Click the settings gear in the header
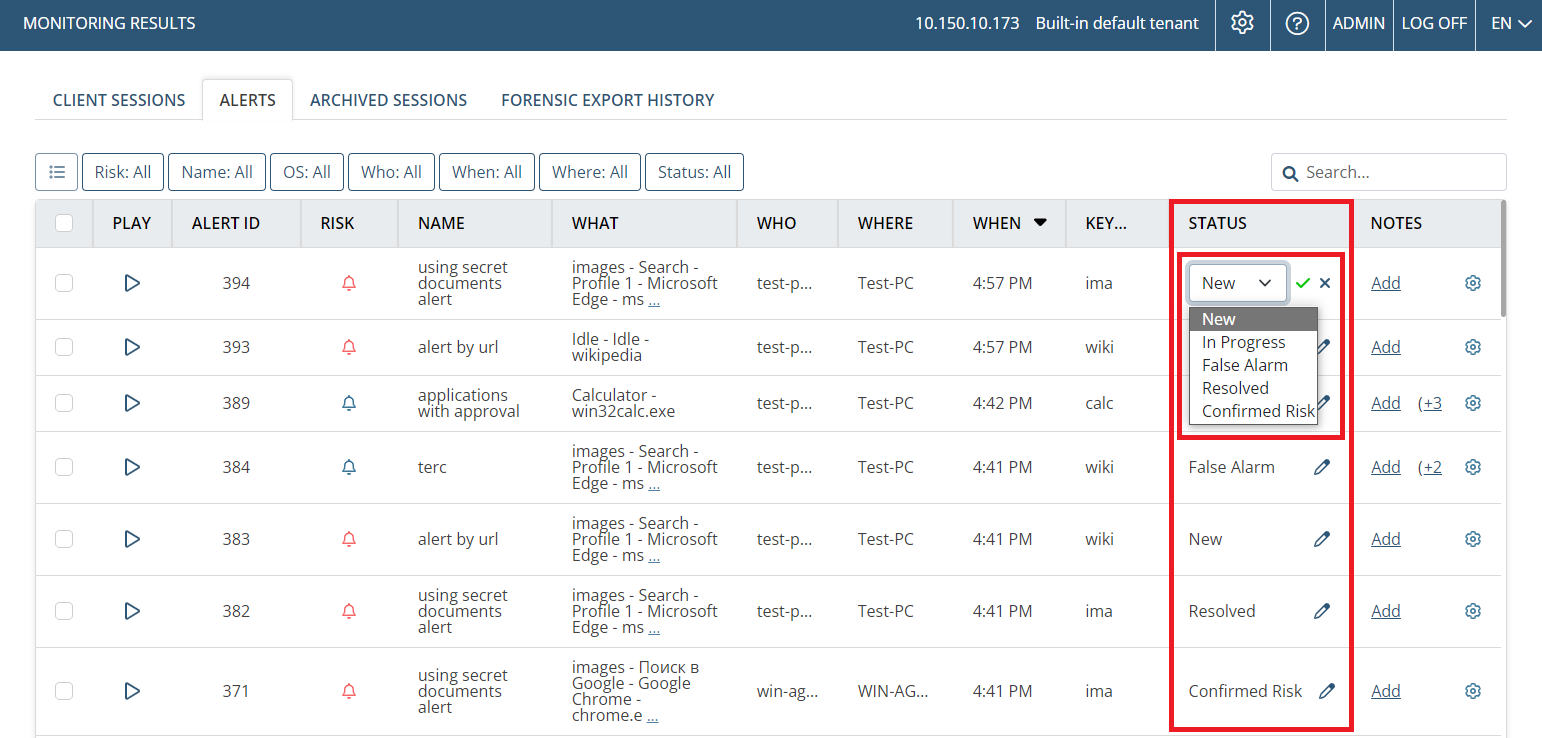The height and width of the screenshot is (738, 1542). (x=1242, y=23)
